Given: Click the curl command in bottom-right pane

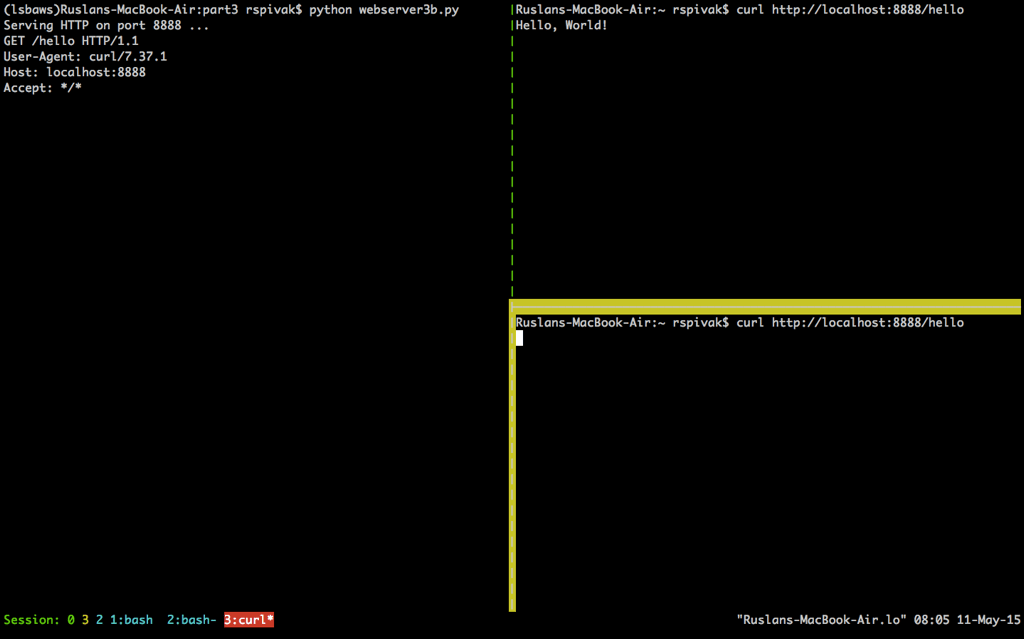Looking at the screenshot, I should pos(850,323).
